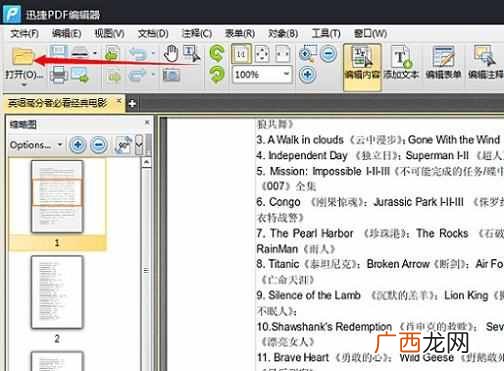
Task: Open the 窗口(W) menu
Action: pos(370,33)
